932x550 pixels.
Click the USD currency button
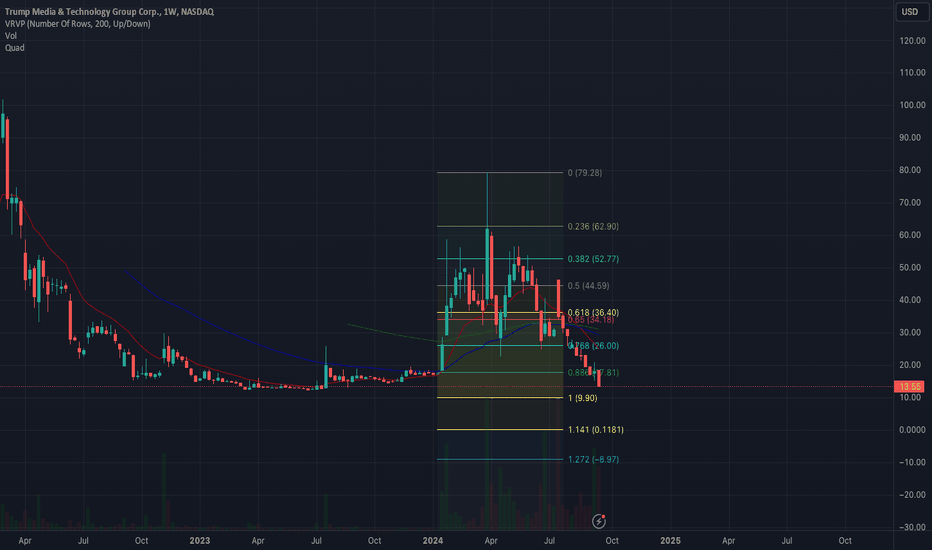pyautogui.click(x=911, y=12)
